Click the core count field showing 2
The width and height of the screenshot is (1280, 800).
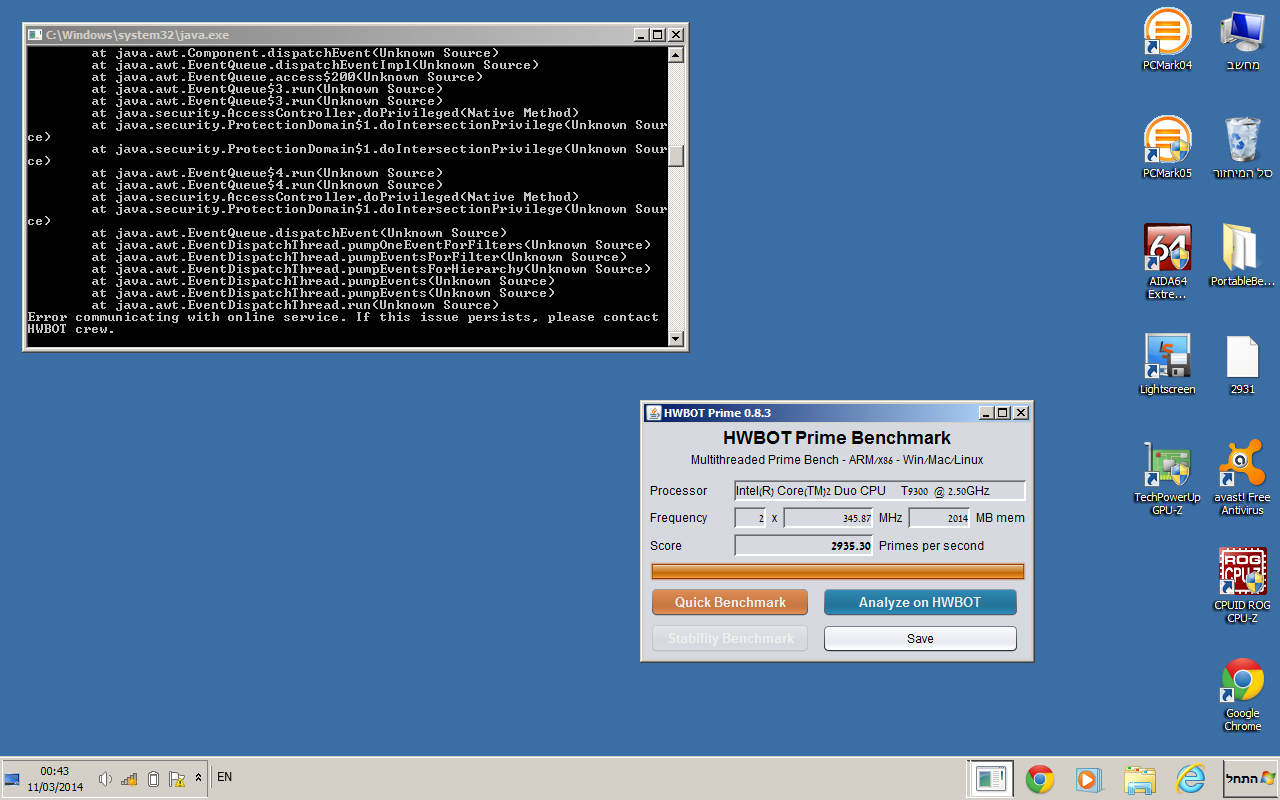[x=750, y=518]
